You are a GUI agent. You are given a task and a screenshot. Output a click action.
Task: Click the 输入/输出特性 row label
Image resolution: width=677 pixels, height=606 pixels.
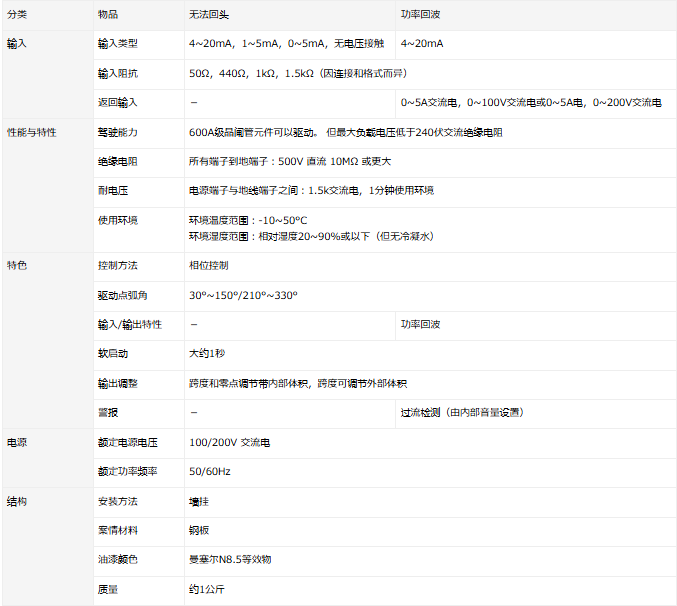[x=130, y=325]
